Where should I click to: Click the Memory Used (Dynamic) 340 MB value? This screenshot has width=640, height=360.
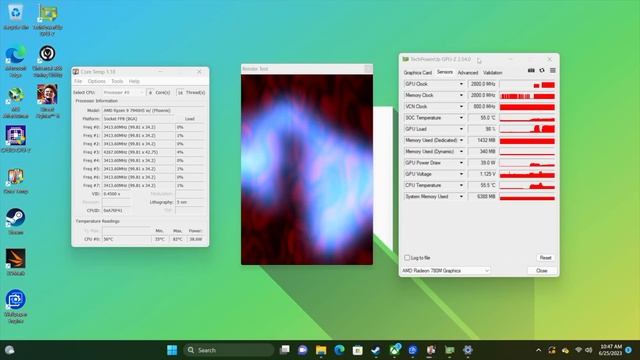pyautogui.click(x=482, y=151)
